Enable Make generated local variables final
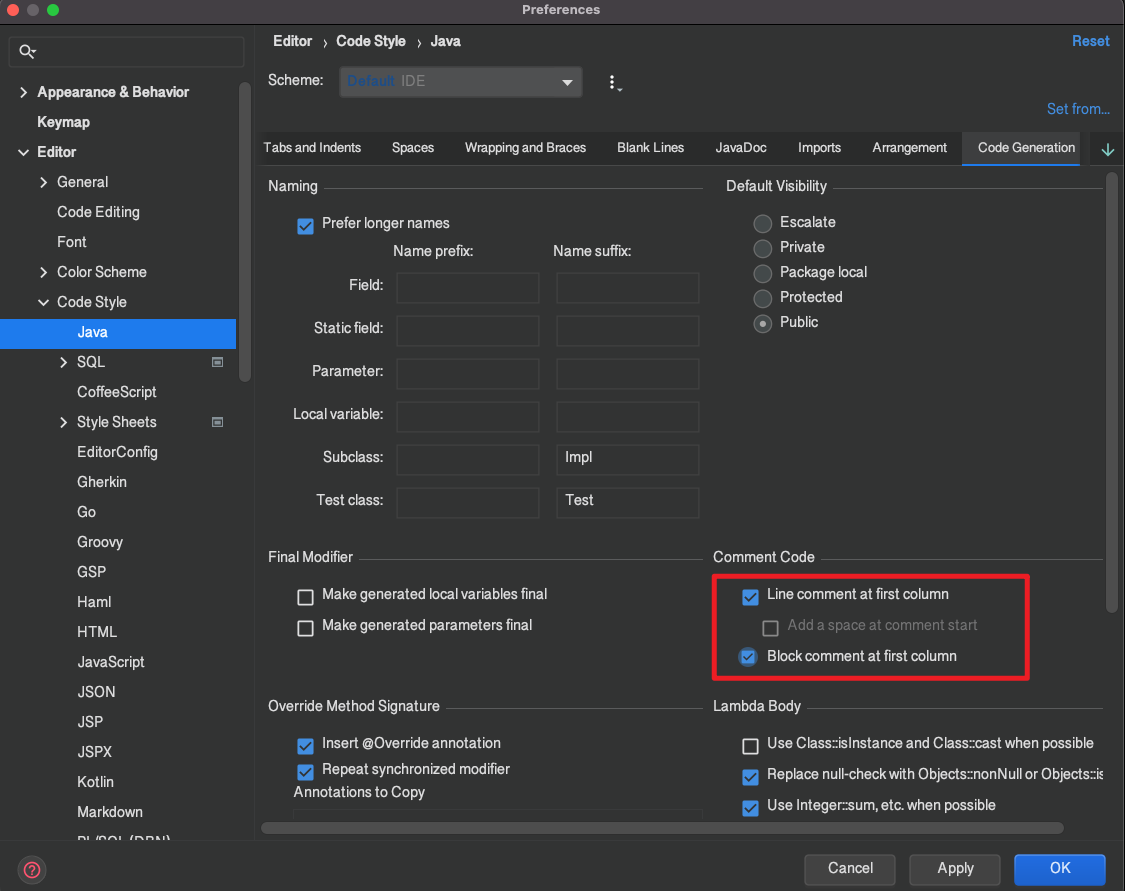Screen dimensions: 1125x891 click(x=306, y=597)
